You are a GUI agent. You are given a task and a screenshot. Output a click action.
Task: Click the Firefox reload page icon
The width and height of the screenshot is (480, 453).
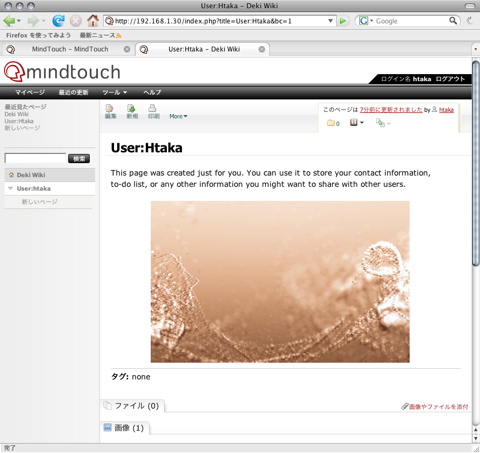[x=58, y=21]
